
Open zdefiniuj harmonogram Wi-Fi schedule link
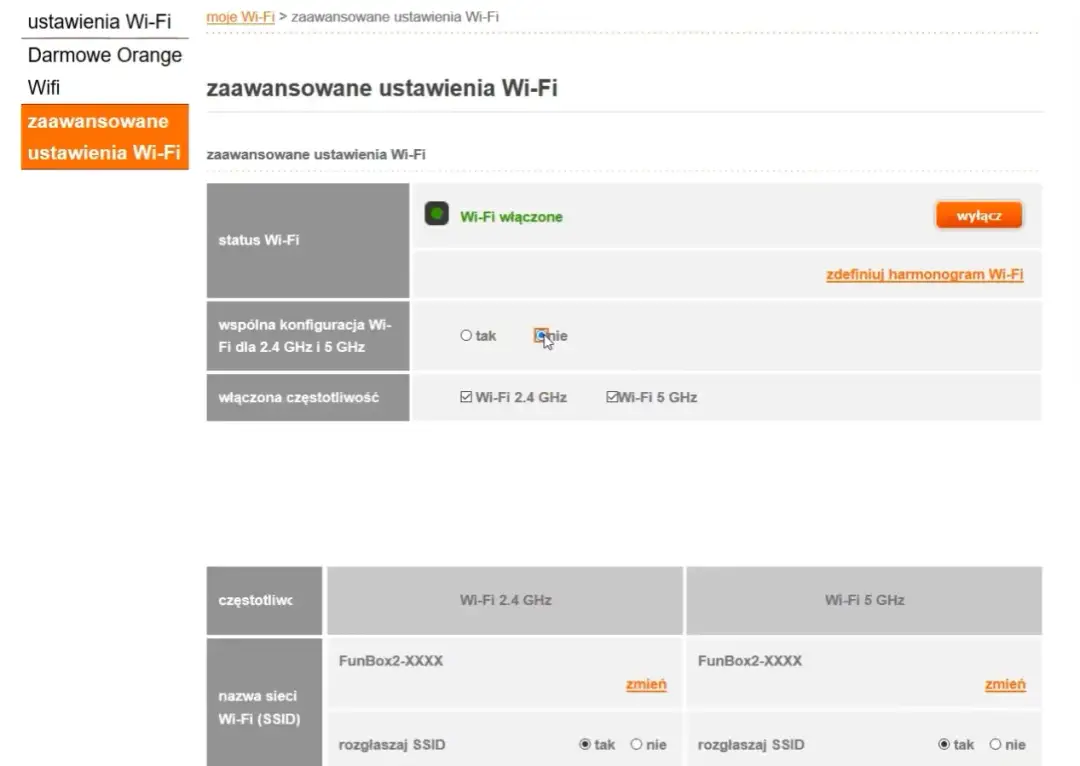click(925, 274)
